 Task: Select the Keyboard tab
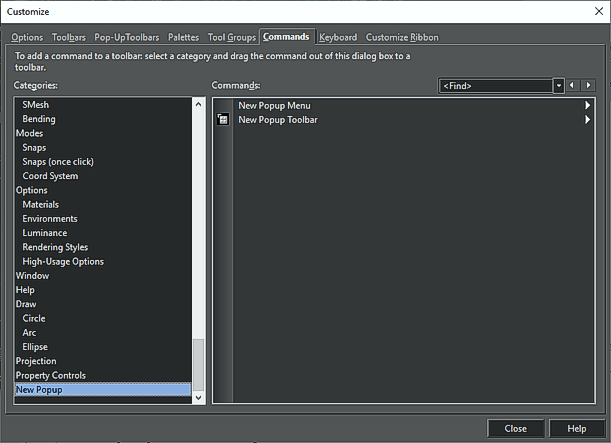pos(338,37)
